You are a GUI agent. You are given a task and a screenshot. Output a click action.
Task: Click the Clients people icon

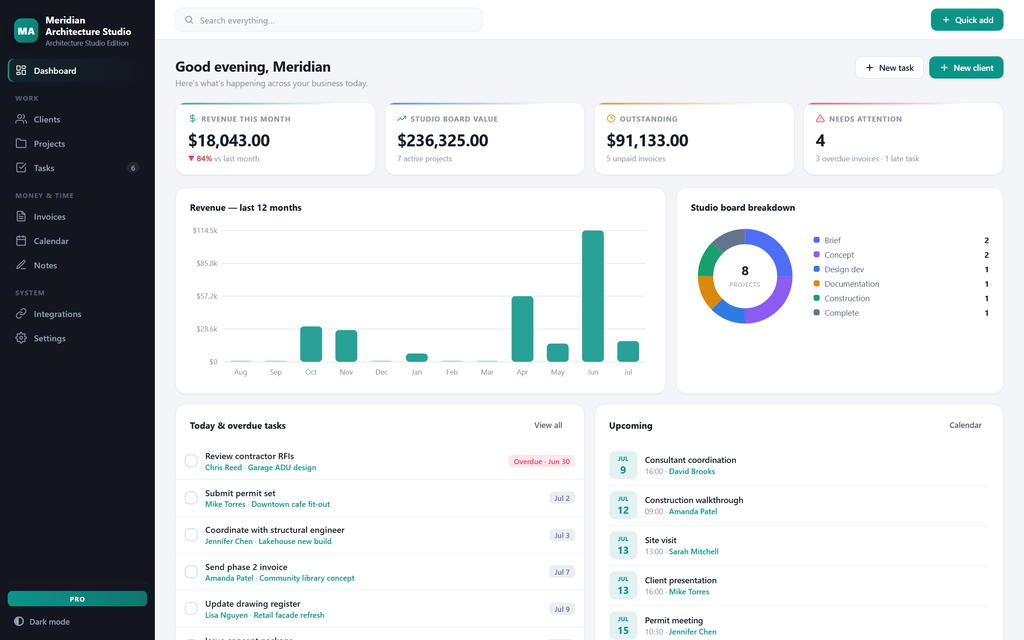click(x=21, y=119)
